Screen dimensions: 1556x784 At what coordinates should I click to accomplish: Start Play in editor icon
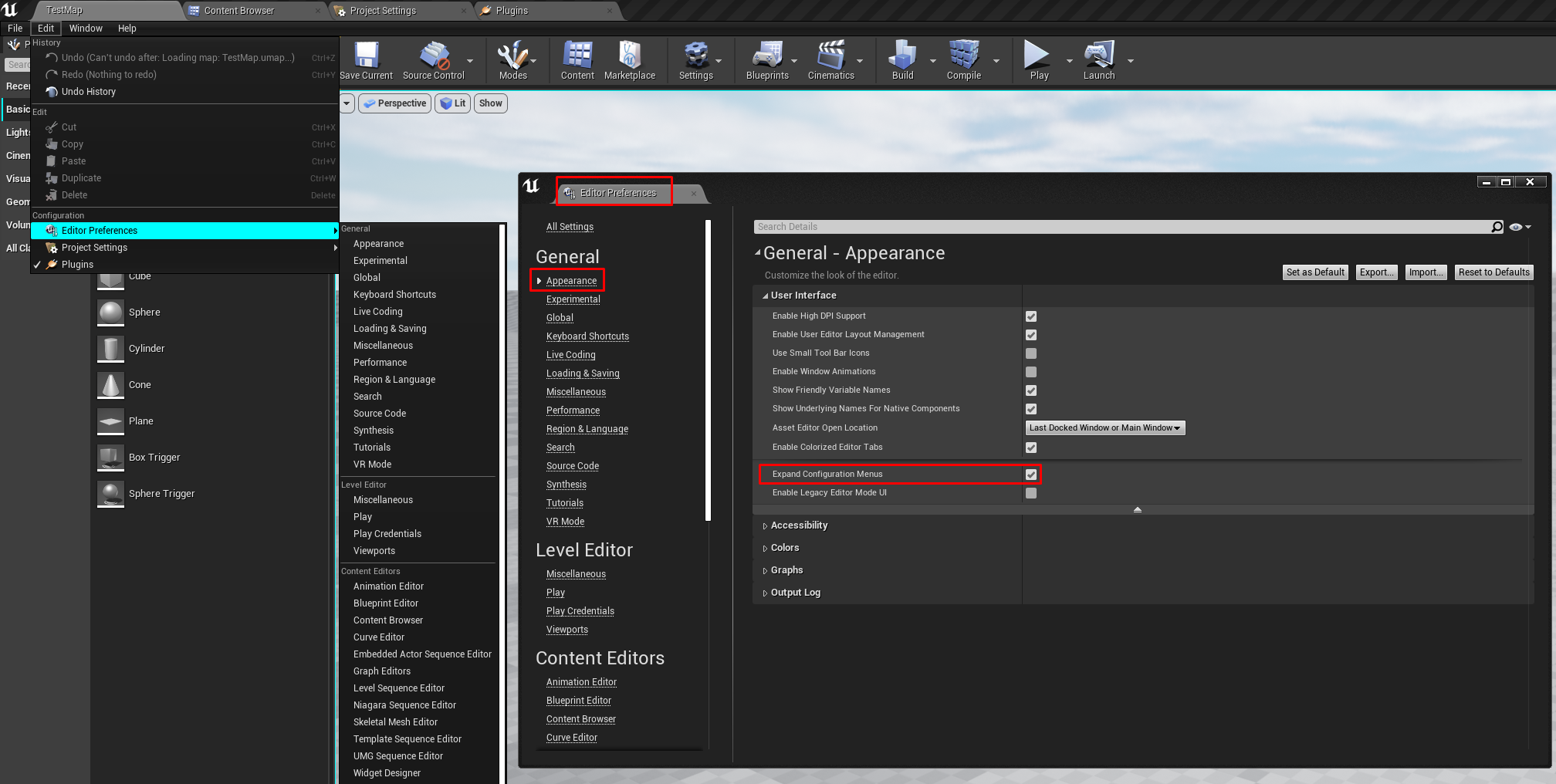pos(1037,56)
